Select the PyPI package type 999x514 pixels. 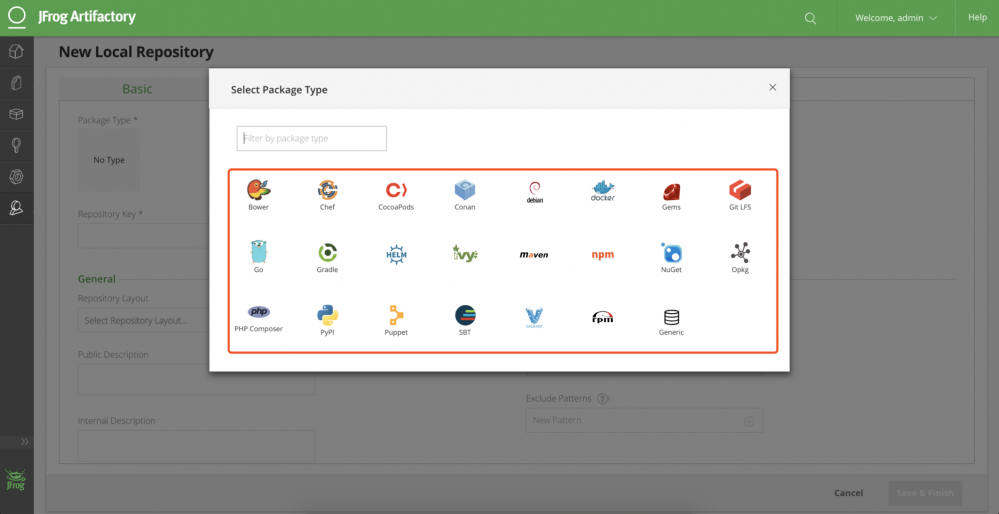[x=327, y=320]
